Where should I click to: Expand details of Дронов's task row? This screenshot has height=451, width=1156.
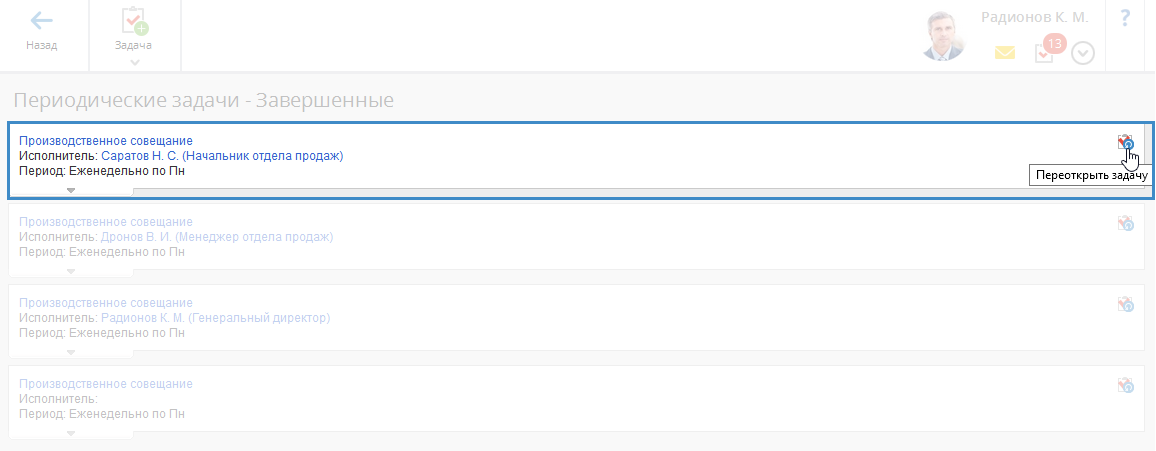tap(70, 271)
